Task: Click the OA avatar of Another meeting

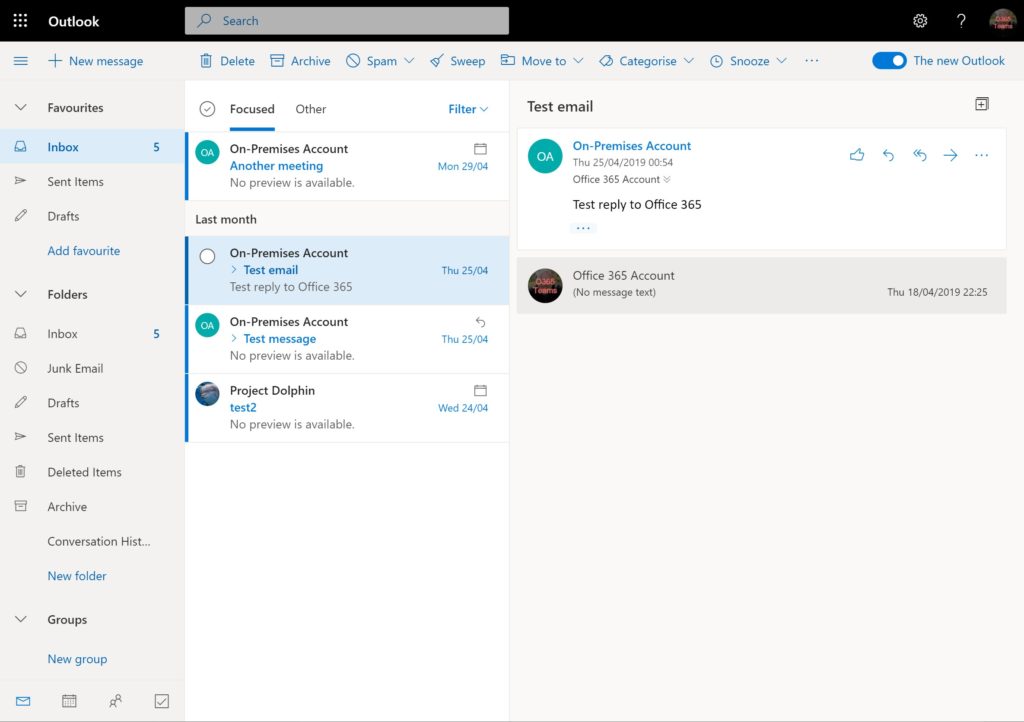Action: [x=207, y=152]
